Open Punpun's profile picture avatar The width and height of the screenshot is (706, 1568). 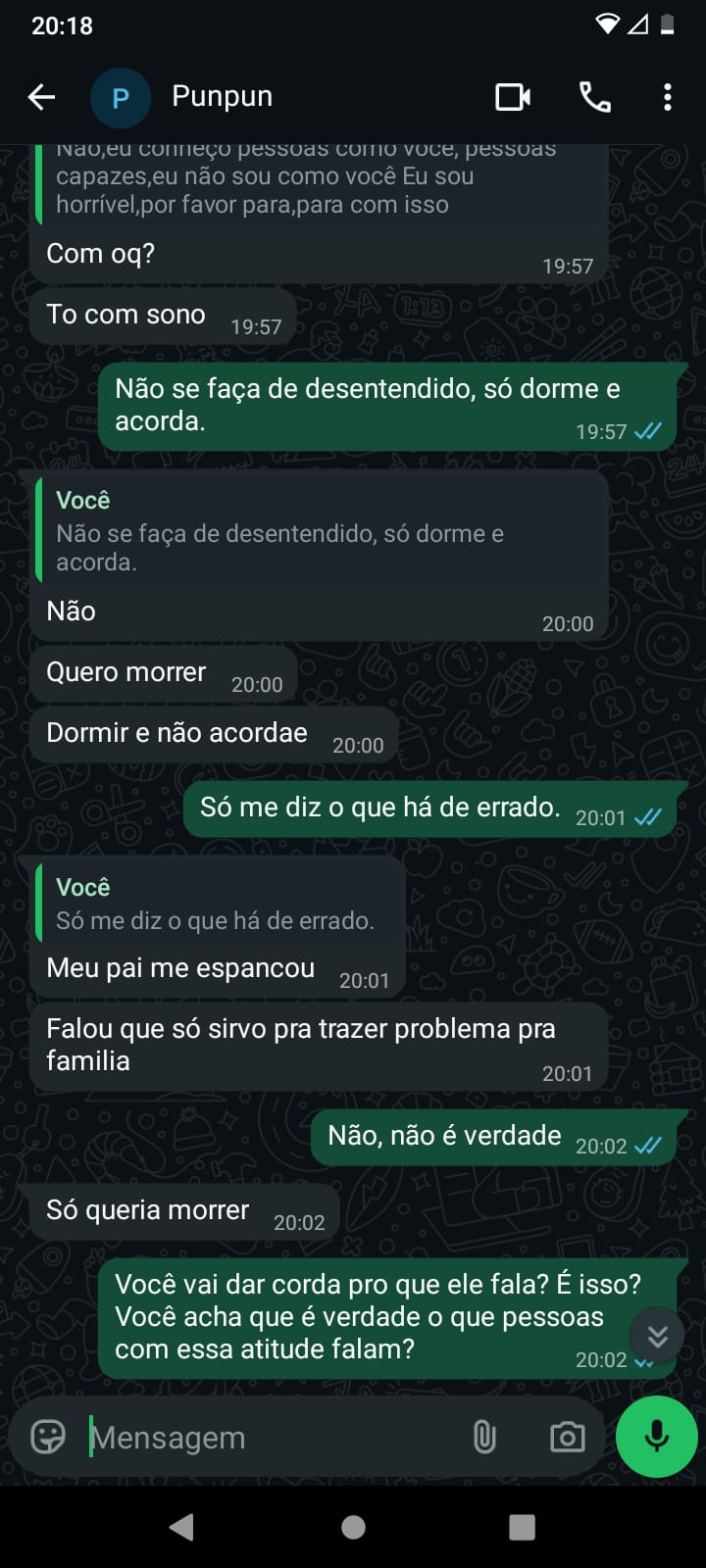(x=120, y=97)
